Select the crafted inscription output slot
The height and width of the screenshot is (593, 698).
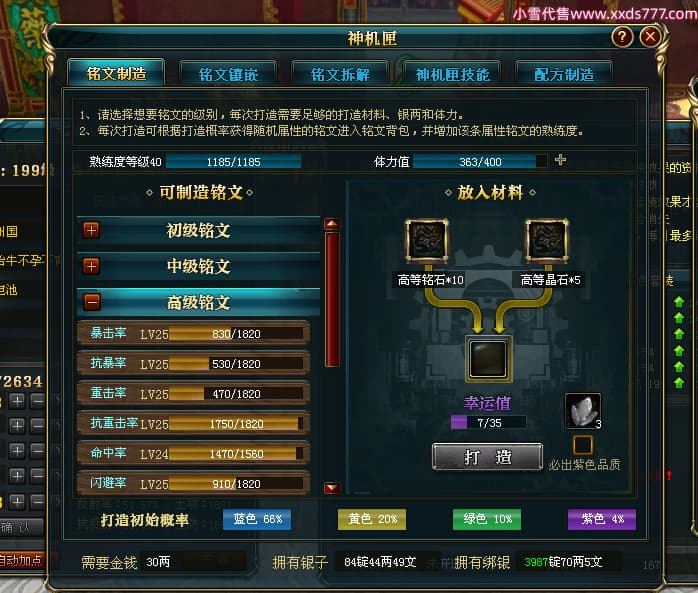coord(488,358)
